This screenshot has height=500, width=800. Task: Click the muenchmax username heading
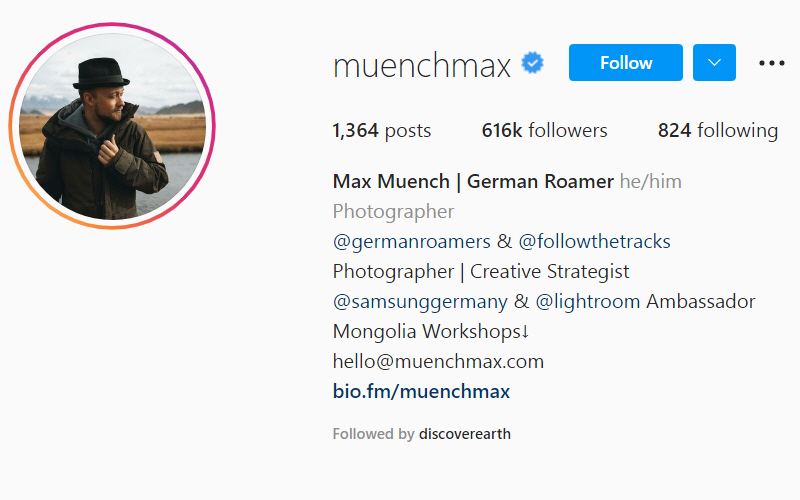[422, 65]
